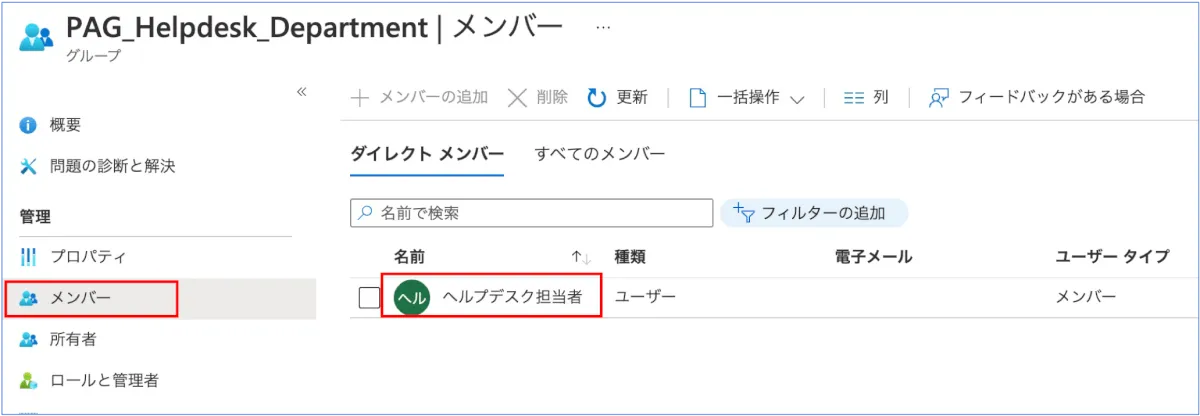Click the 所有者 people icon
Image resolution: width=1200 pixels, height=416 pixels.
(28, 340)
